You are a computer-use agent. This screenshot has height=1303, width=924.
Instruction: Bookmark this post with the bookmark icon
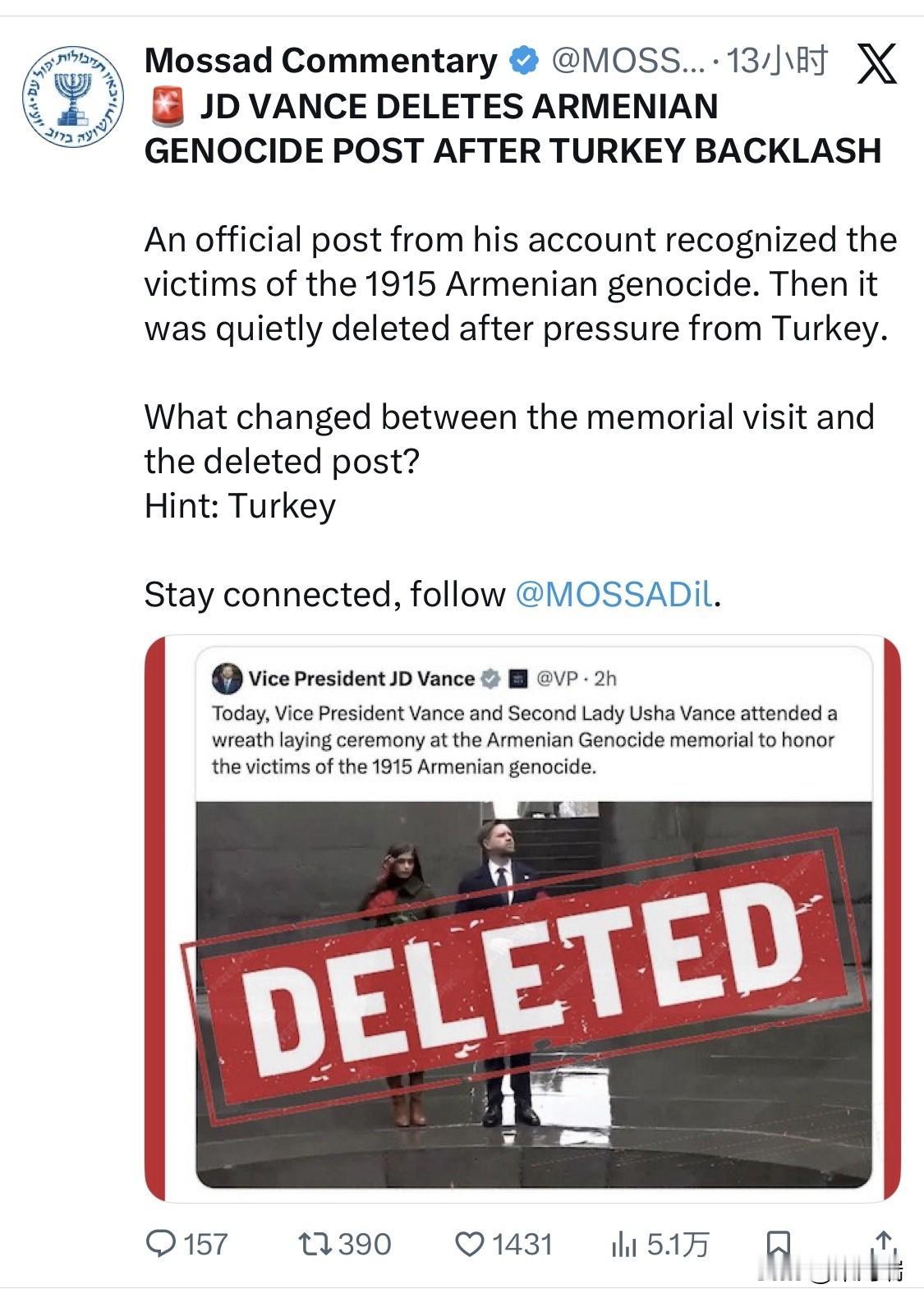(778, 1245)
